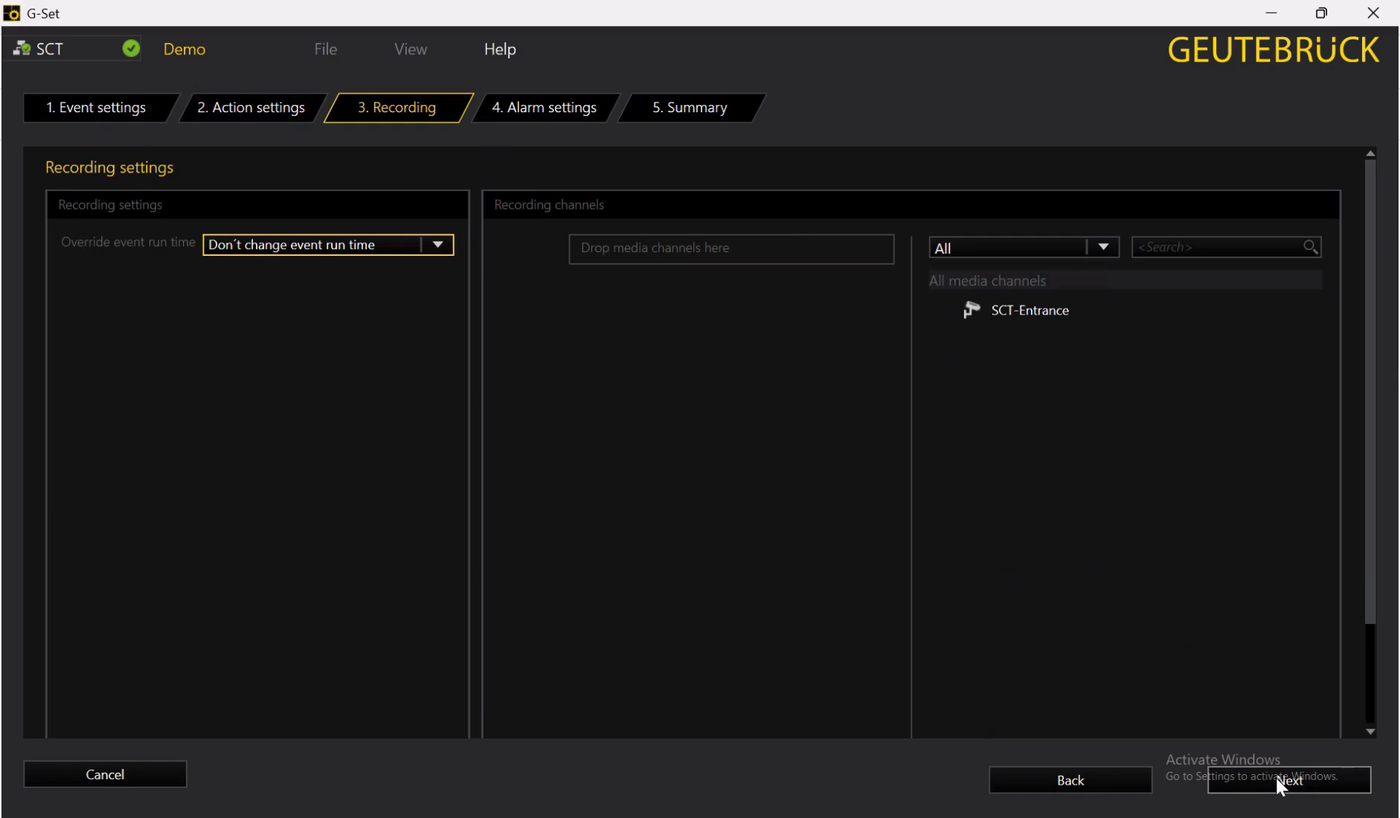Click the vertical scrollbar down arrow
The image size is (1400, 818).
pos(1370,731)
